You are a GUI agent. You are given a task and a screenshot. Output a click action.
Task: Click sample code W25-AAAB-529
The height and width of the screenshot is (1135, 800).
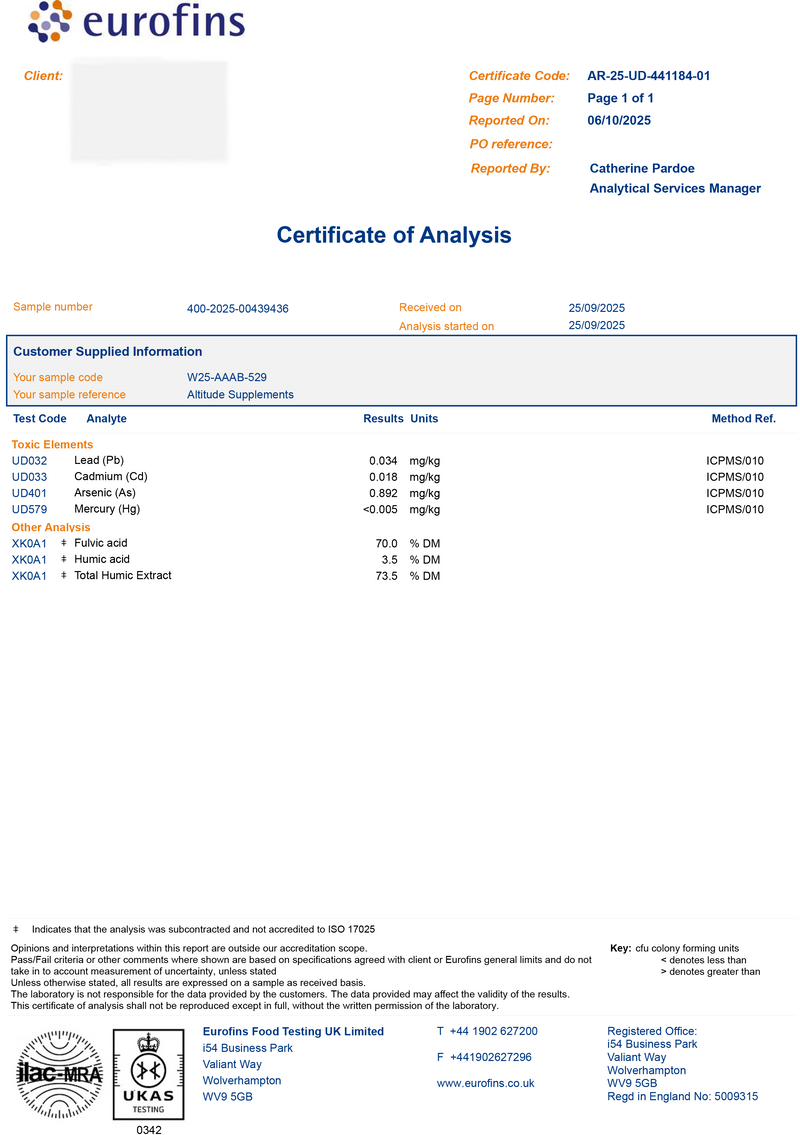click(227, 378)
